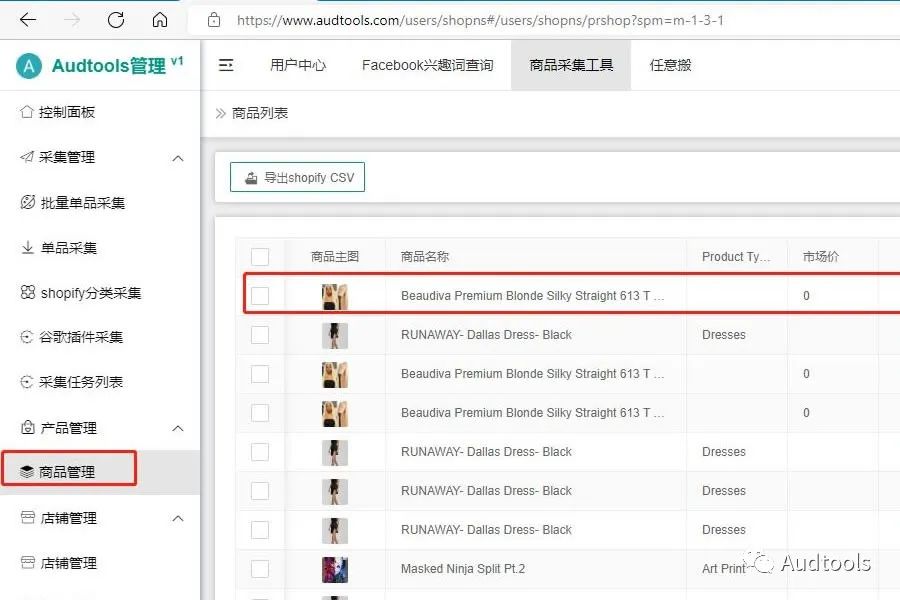Click the 导出shopify CSV export button
This screenshot has height=600, width=900.
tap(297, 177)
